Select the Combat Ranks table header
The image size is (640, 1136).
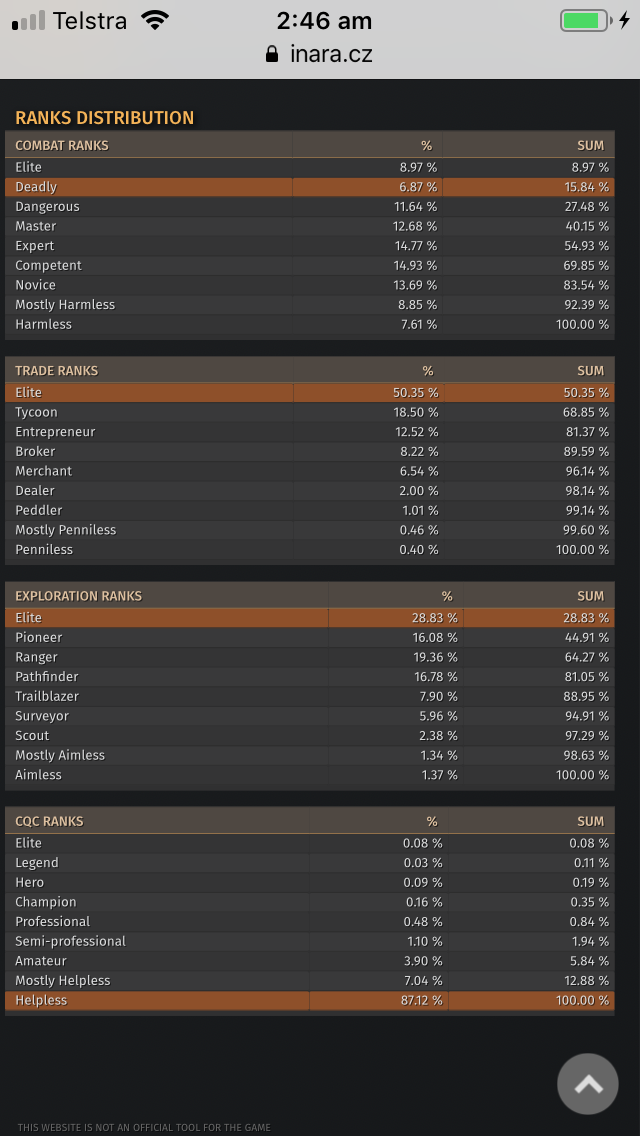[x=309, y=145]
